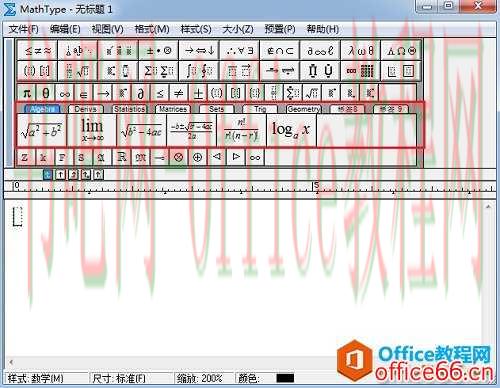
Task: Open the operator symbols palette (± • ⊗)
Action: click(x=159, y=51)
